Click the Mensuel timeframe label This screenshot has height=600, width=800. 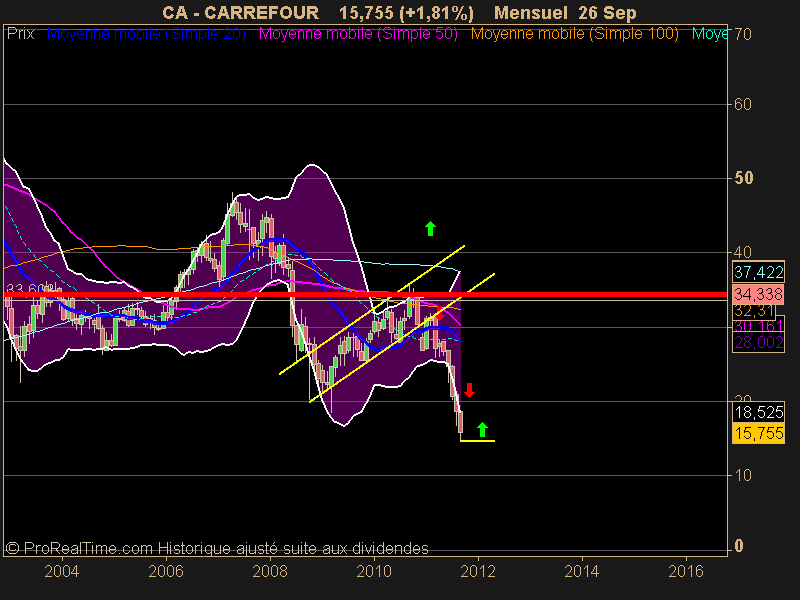coord(531,13)
